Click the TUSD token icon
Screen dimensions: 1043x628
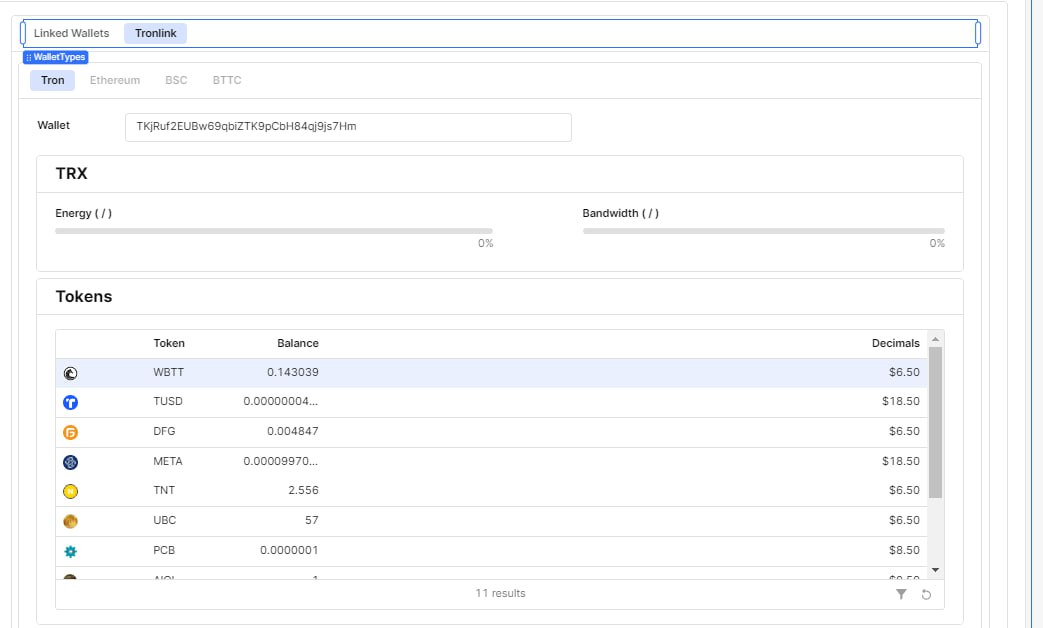71,402
